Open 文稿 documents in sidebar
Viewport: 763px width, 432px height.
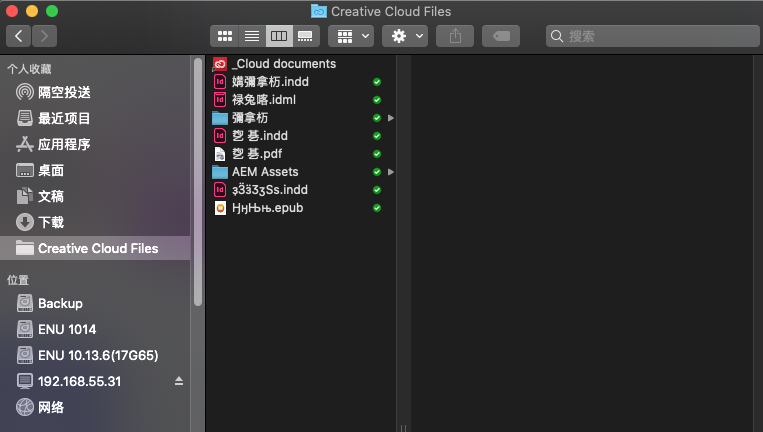click(95, 197)
